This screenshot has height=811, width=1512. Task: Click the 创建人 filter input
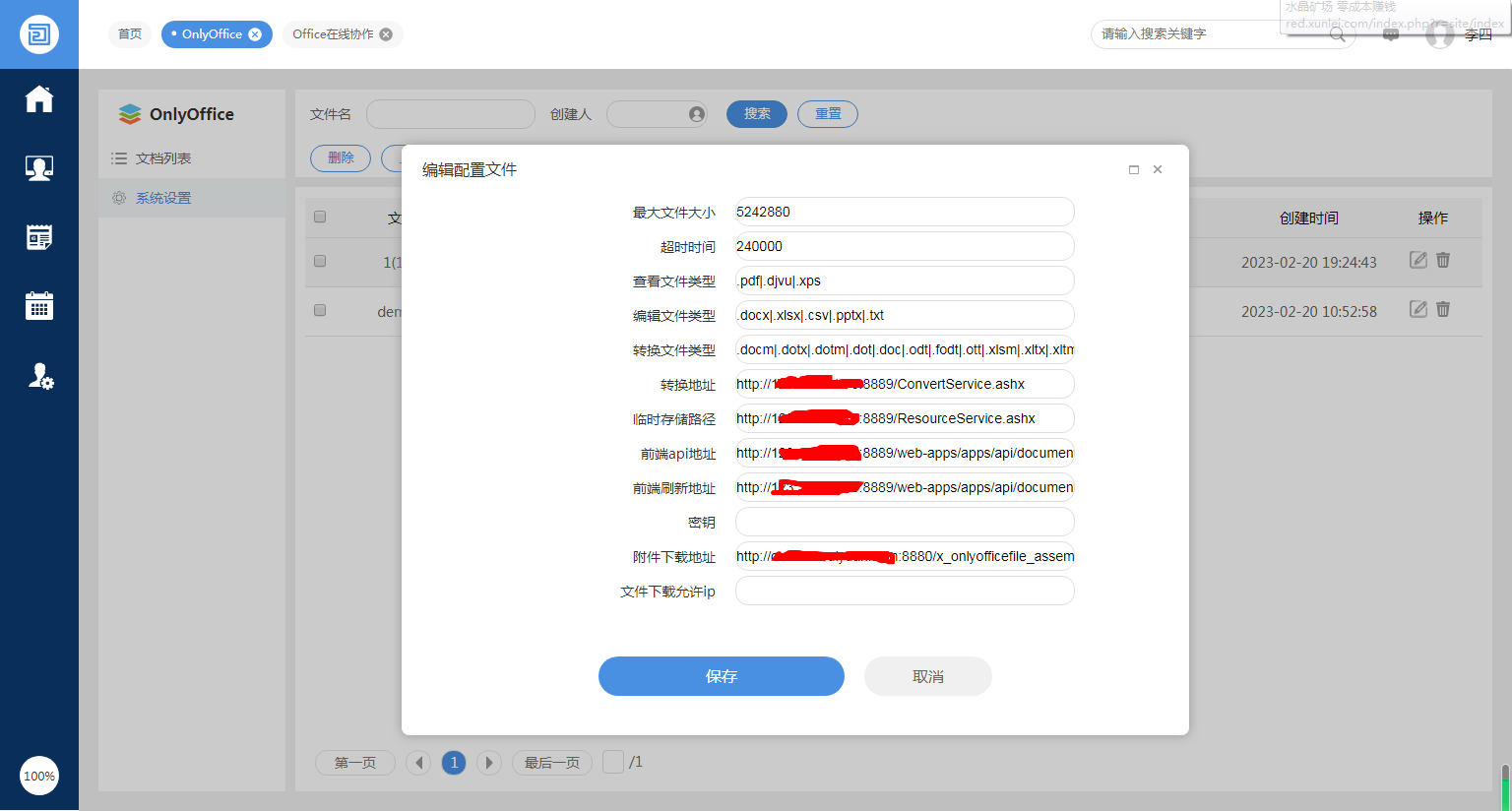658,114
